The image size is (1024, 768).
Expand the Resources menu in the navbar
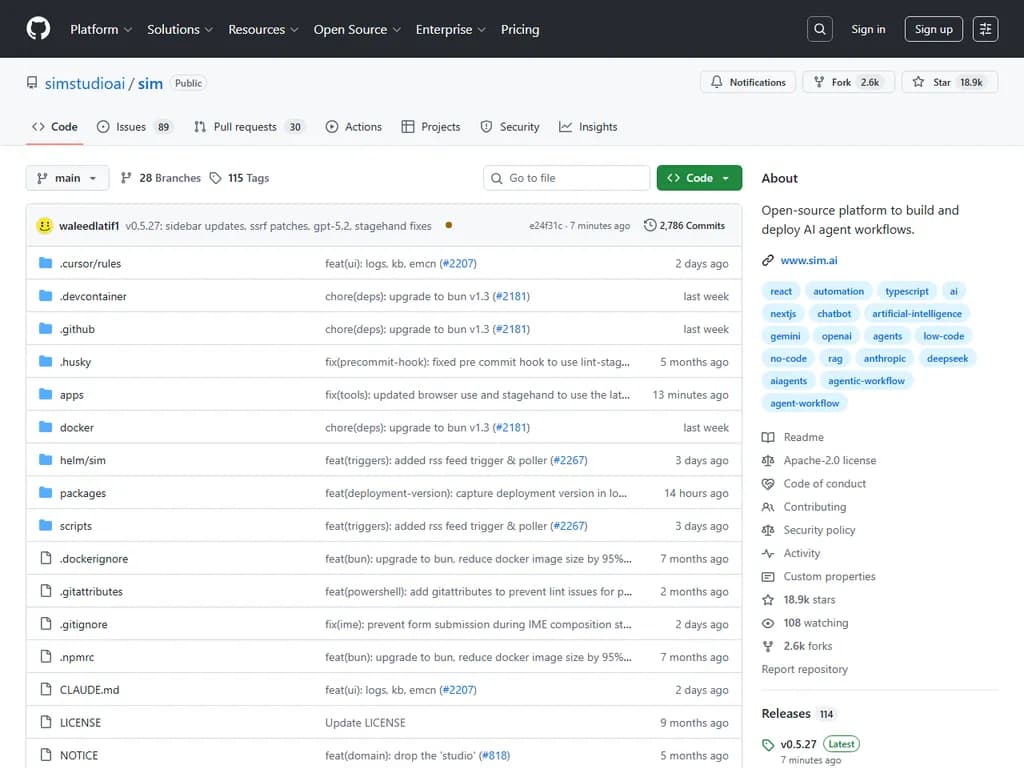click(x=262, y=29)
